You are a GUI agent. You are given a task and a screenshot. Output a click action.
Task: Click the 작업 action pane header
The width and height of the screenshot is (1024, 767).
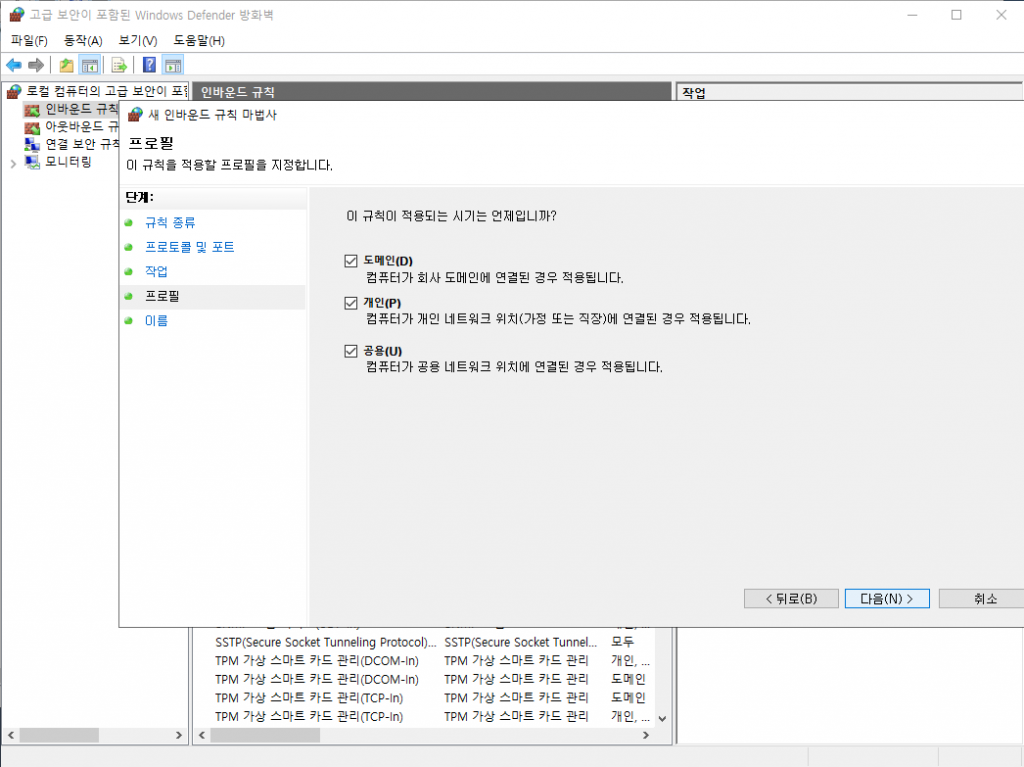[850, 92]
